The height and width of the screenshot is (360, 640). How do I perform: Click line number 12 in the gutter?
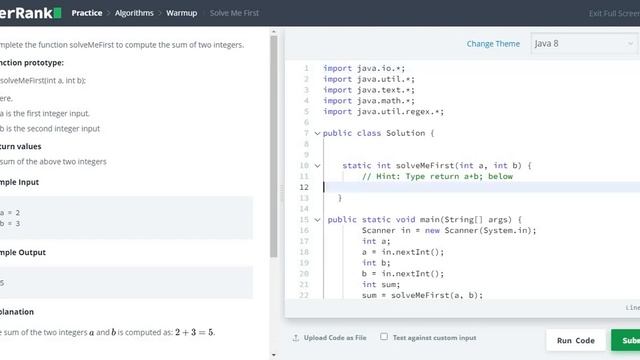coord(304,187)
